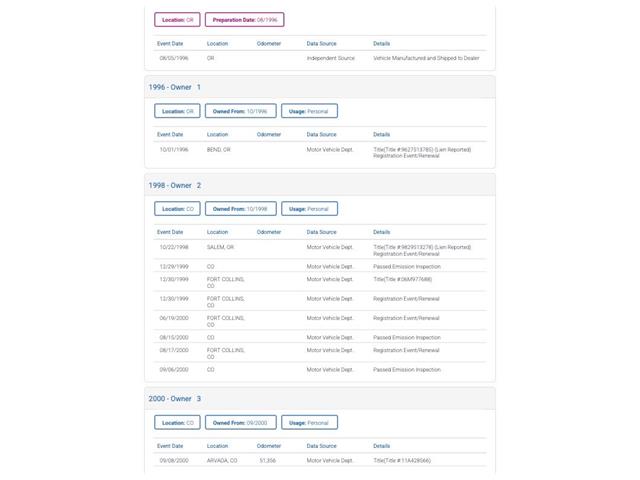This screenshot has height=480, width=640.
Task: Click Usage: Personal badge under Owner 3
Action: point(309,422)
